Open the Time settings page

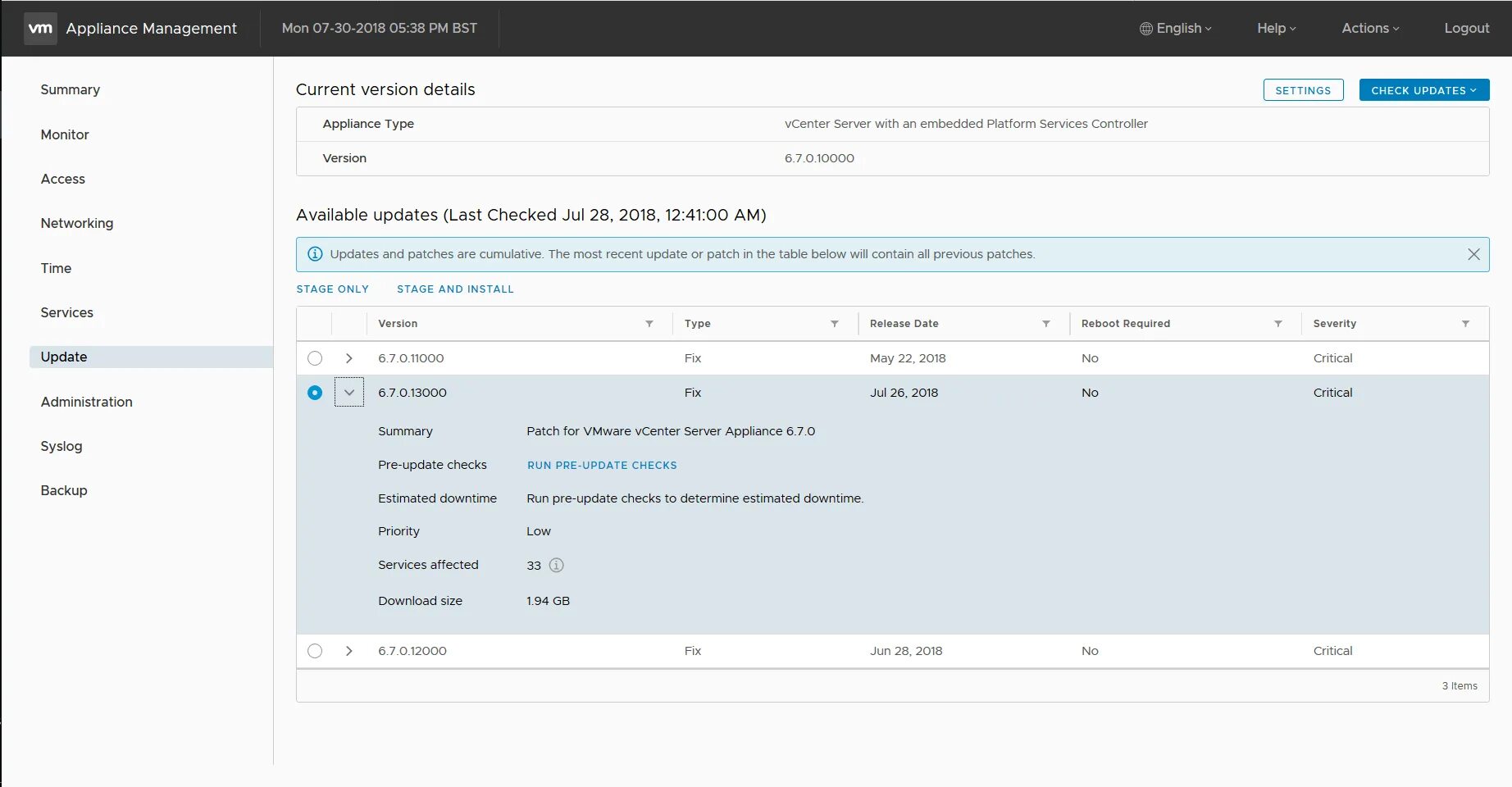56,268
